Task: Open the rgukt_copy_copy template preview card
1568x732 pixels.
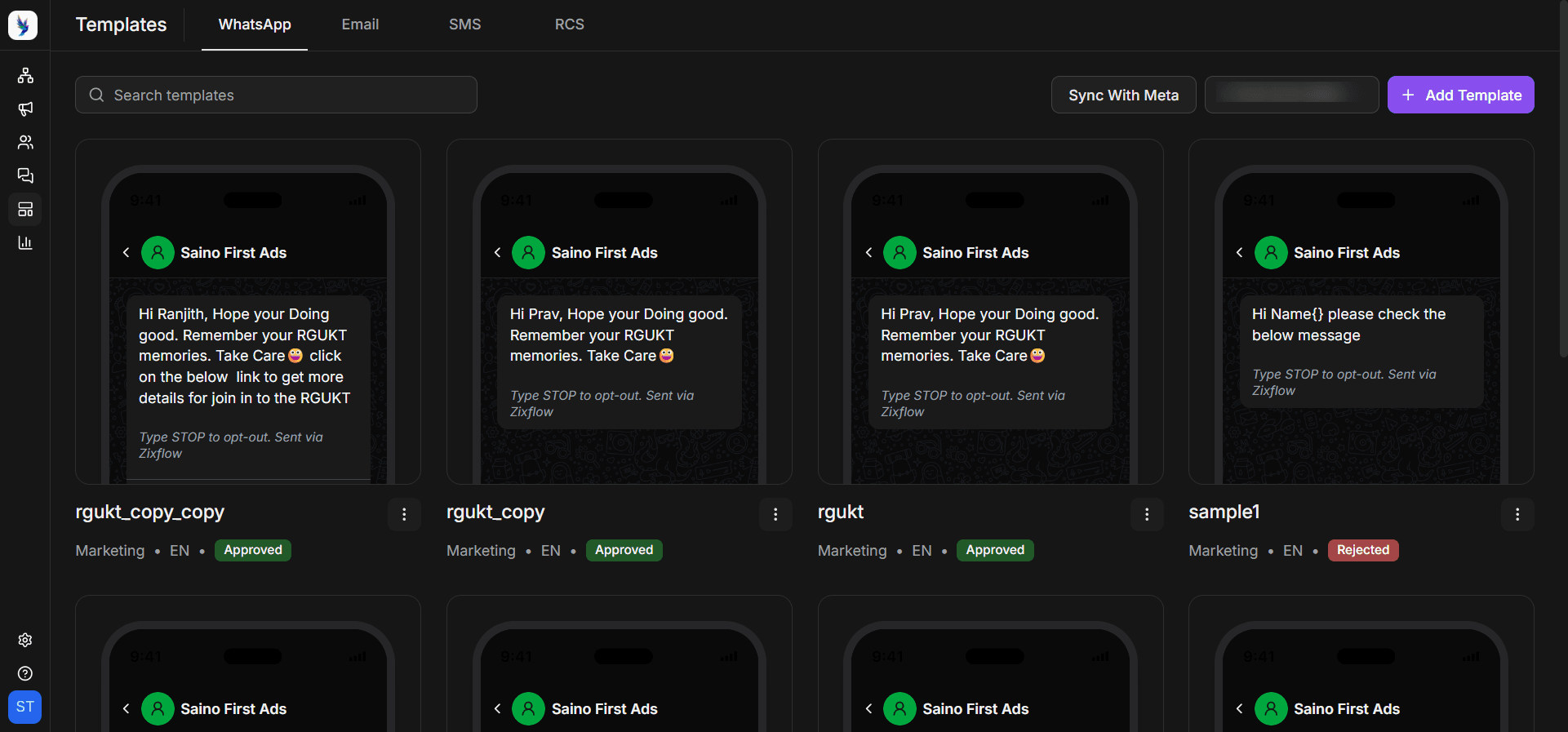Action: [248, 312]
